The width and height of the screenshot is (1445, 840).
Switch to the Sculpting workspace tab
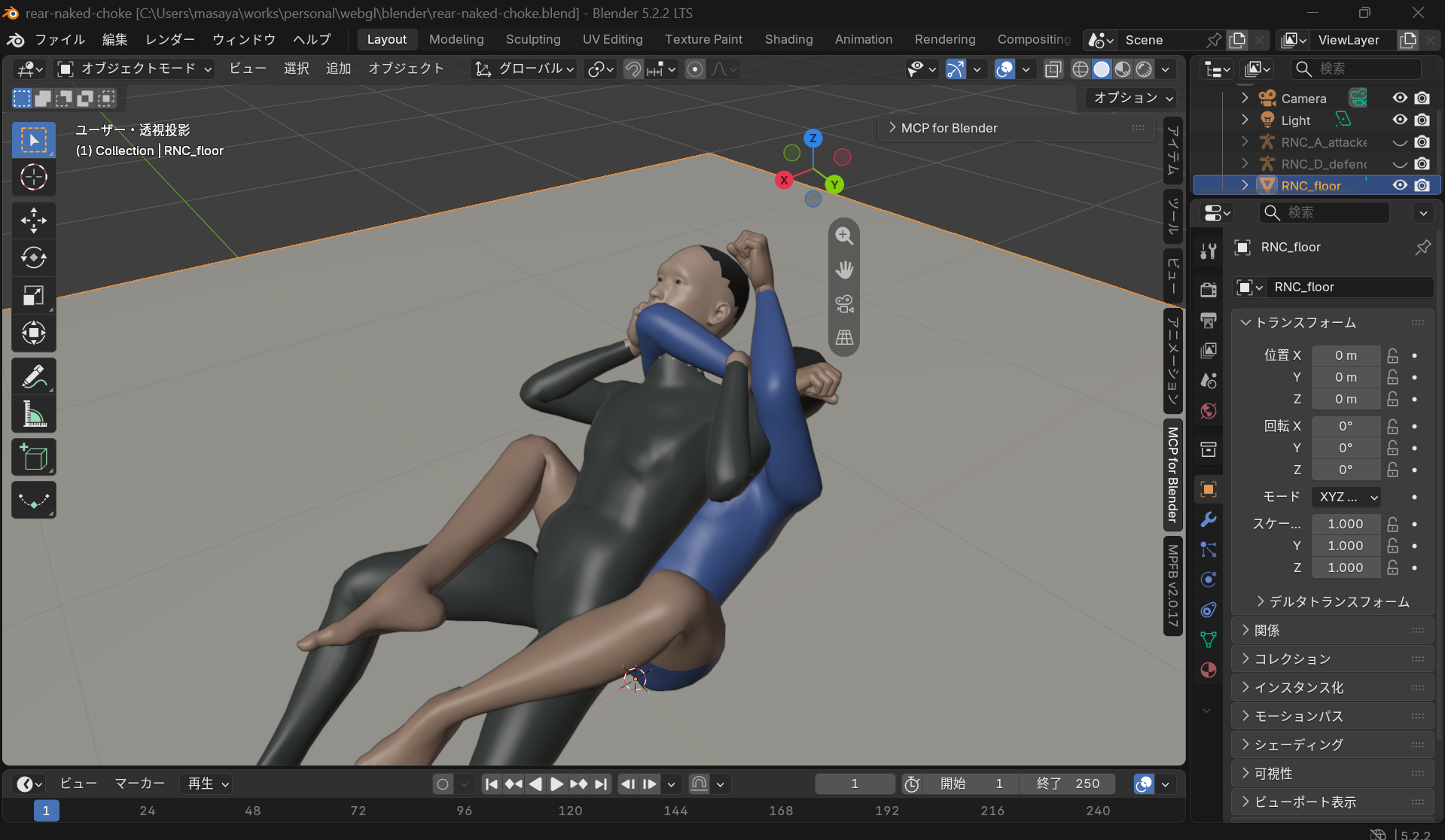pos(533,39)
